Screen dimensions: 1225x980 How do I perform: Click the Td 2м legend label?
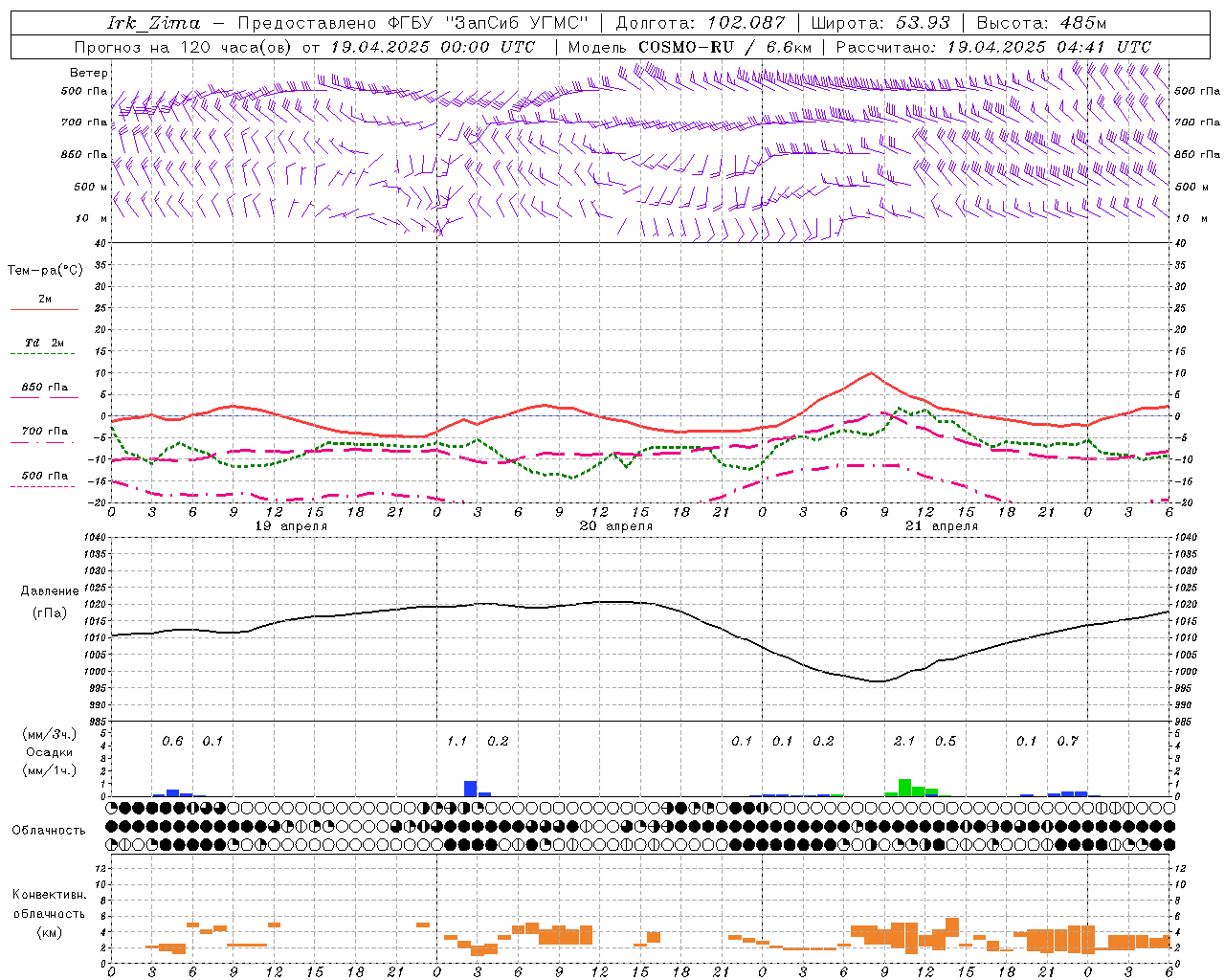pos(45,343)
